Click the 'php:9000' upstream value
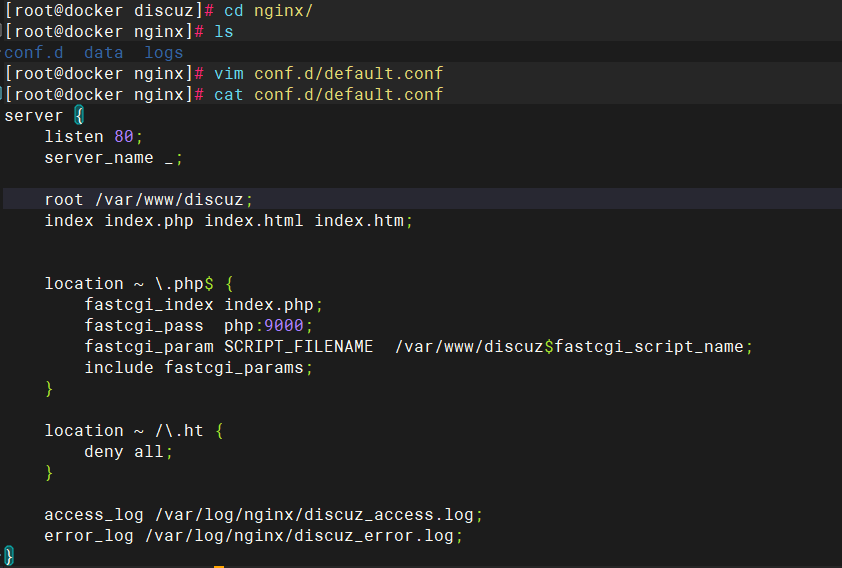The width and height of the screenshot is (842, 568). coord(264,325)
